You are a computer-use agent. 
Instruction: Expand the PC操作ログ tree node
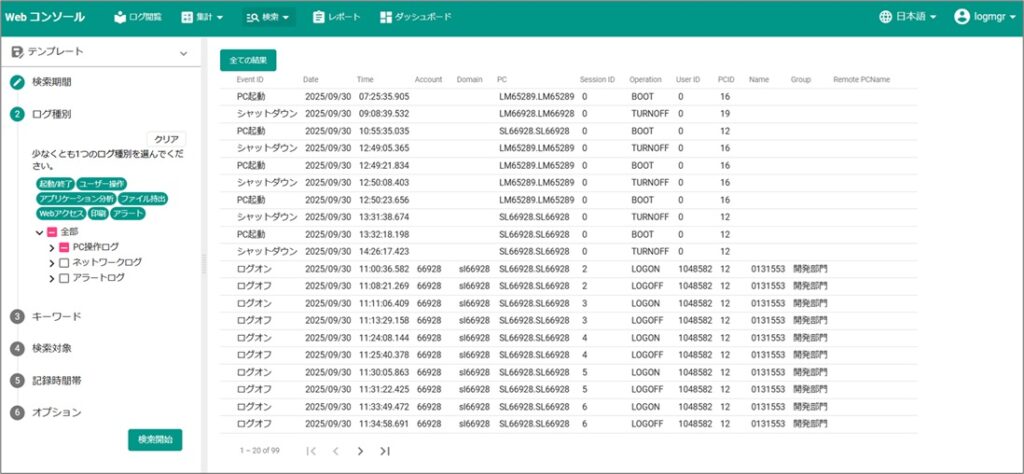coord(51,247)
